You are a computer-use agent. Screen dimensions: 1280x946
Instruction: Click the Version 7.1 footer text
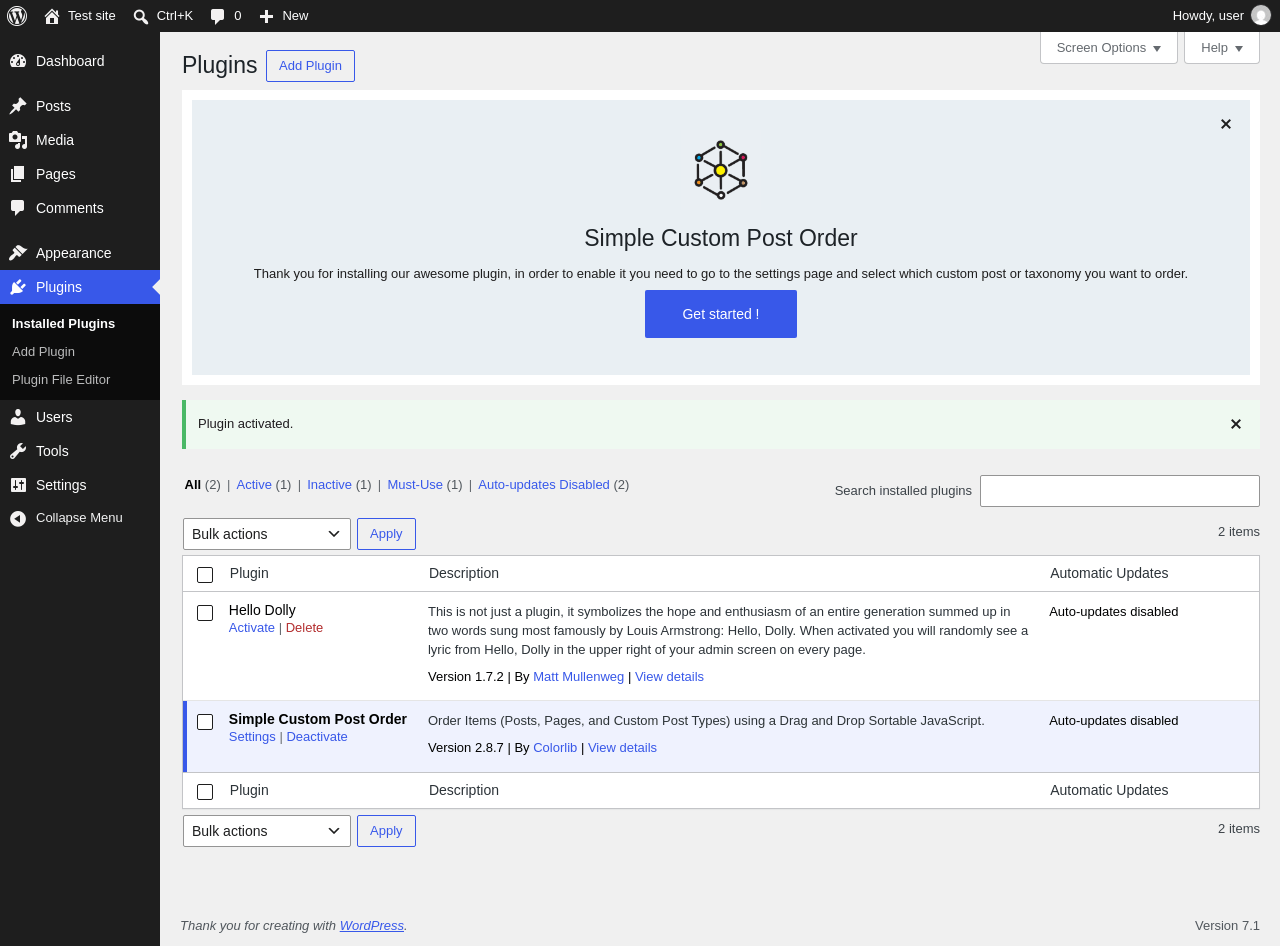pyautogui.click(x=1227, y=925)
